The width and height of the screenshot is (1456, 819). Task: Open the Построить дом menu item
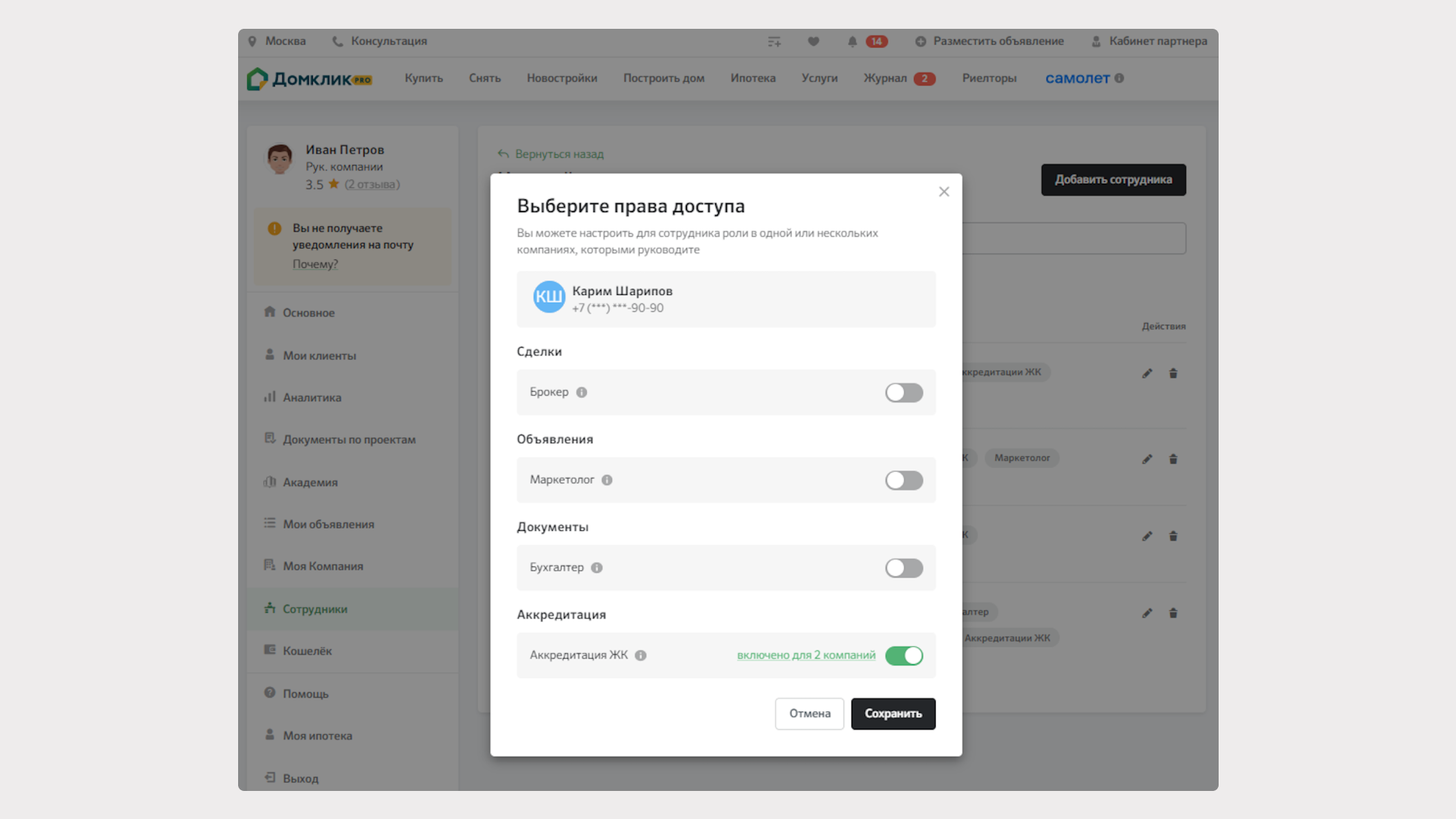(664, 78)
